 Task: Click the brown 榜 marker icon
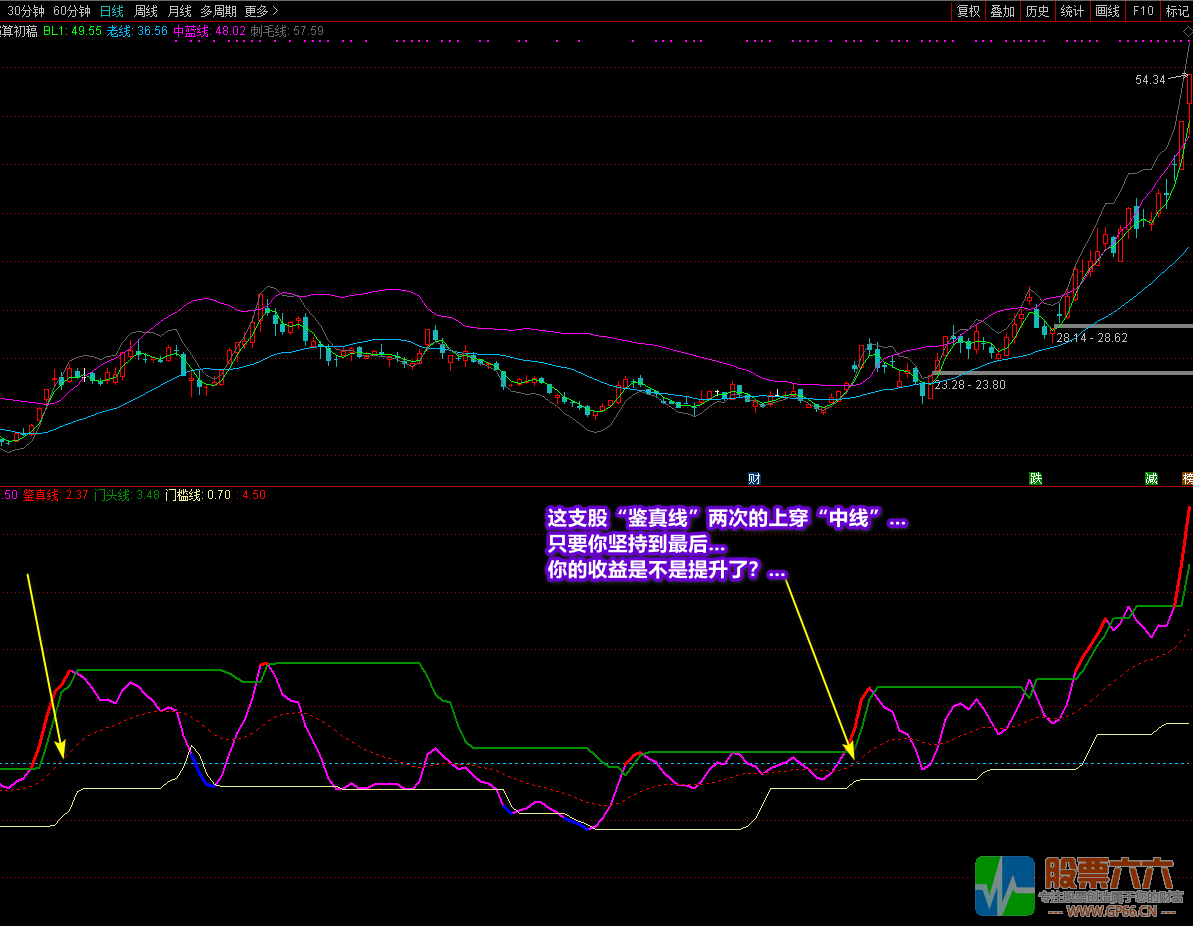coord(1188,479)
